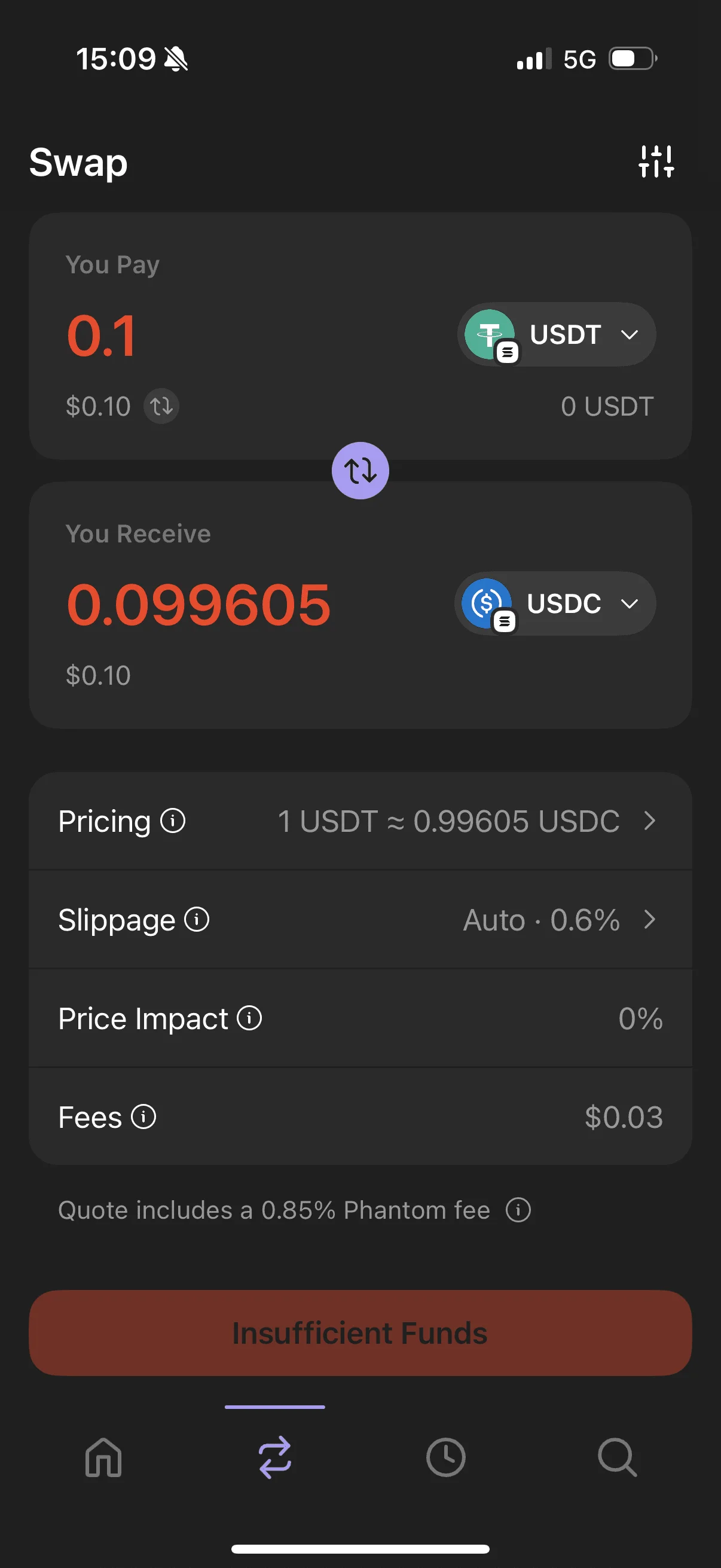Viewport: 721px width, 1568px height.
Task: Show Phantom fee info icon
Action: (518, 1209)
